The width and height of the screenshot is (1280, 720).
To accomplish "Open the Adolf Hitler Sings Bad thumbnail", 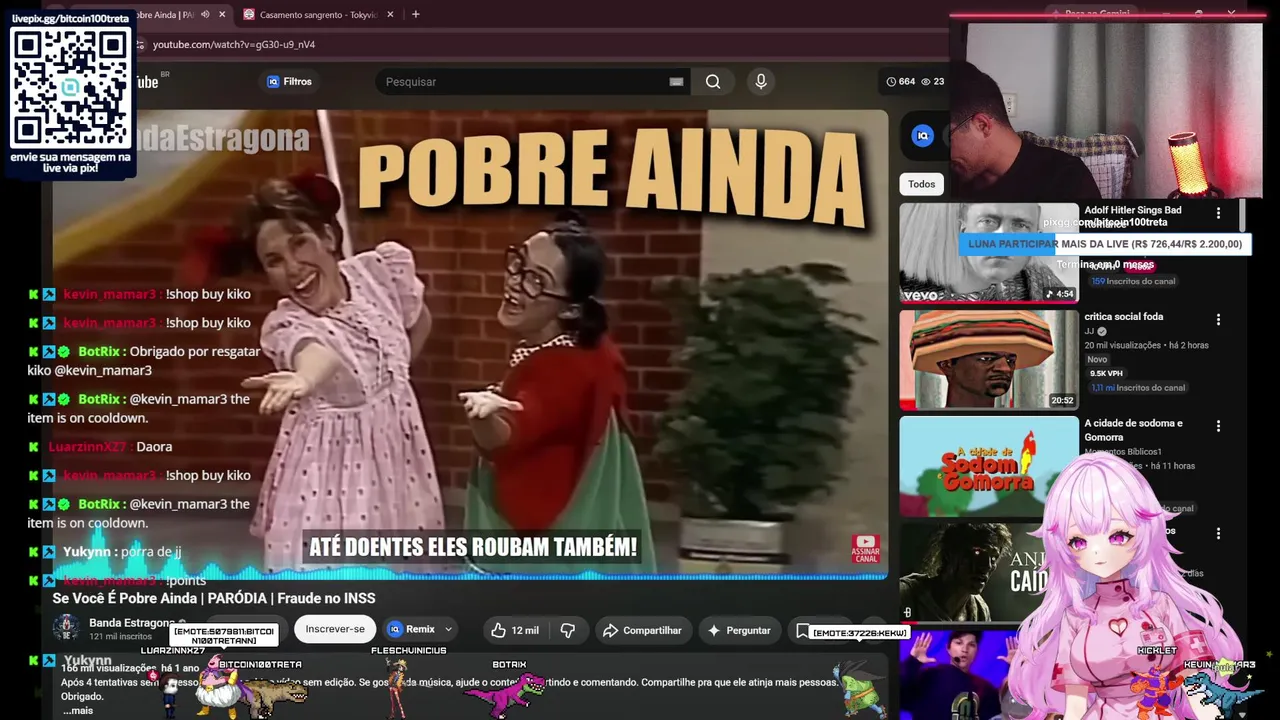I will tap(989, 253).
